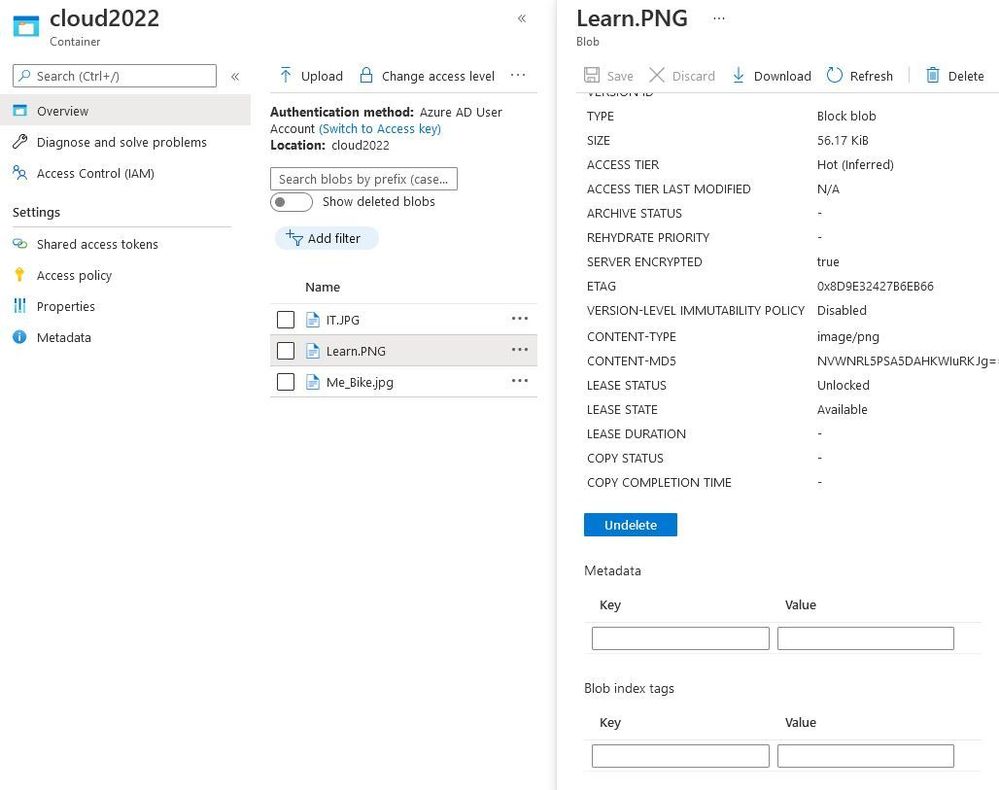This screenshot has width=999, height=790.
Task: Select the Learn.PNG file name in list
Action: click(x=356, y=351)
